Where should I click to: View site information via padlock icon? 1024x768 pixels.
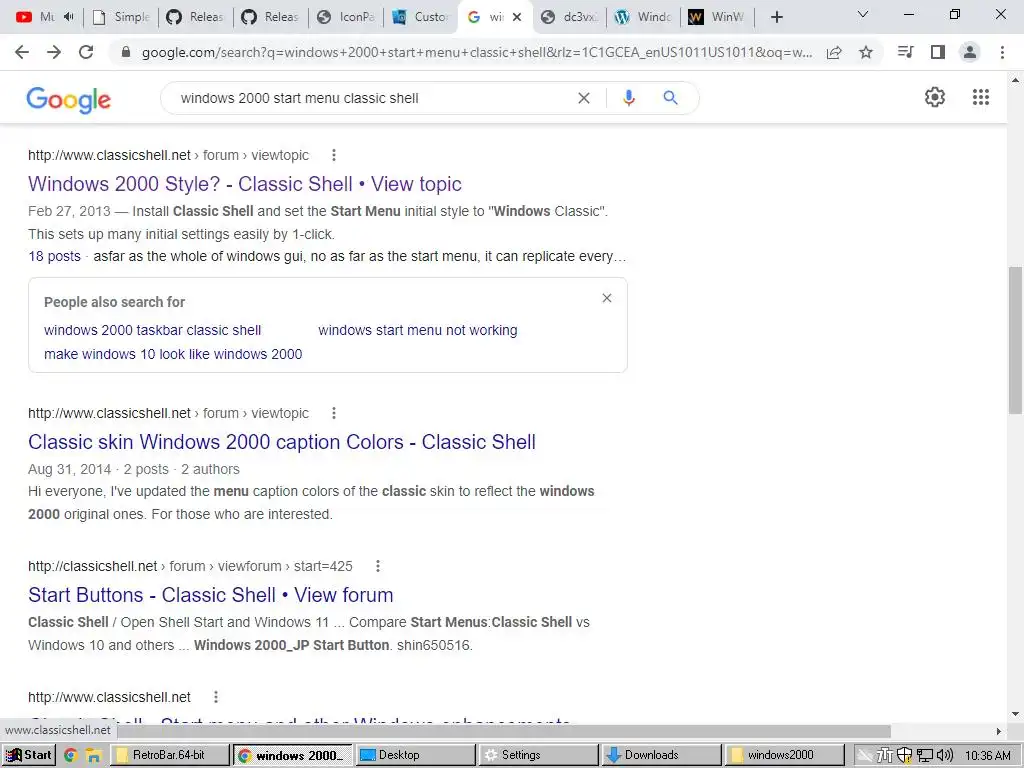coord(126,52)
